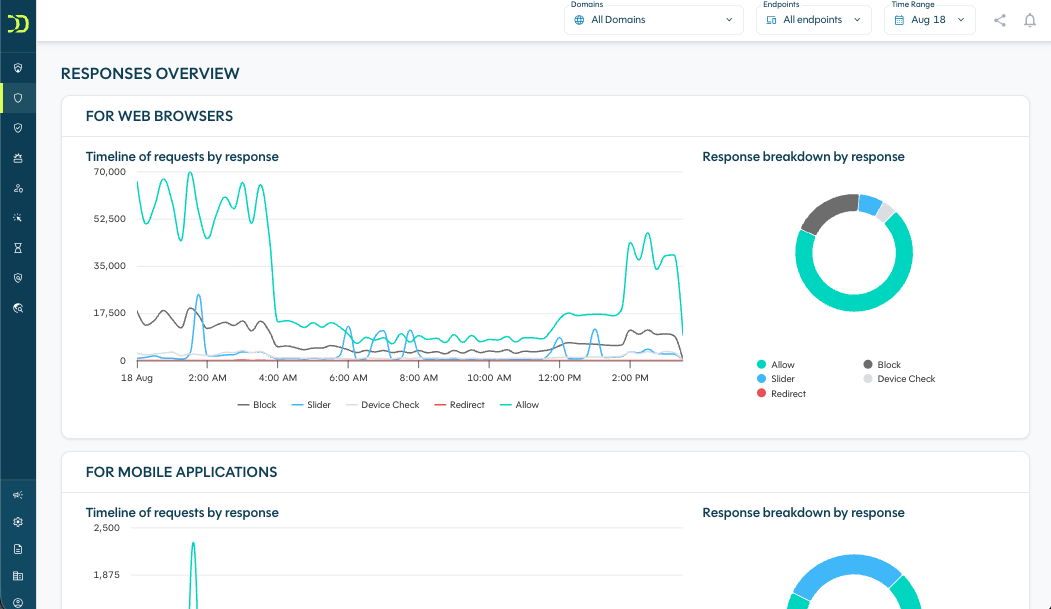Open the Aug 18 time range dropdown
Screen dimensions: 1051x609
point(930,20)
